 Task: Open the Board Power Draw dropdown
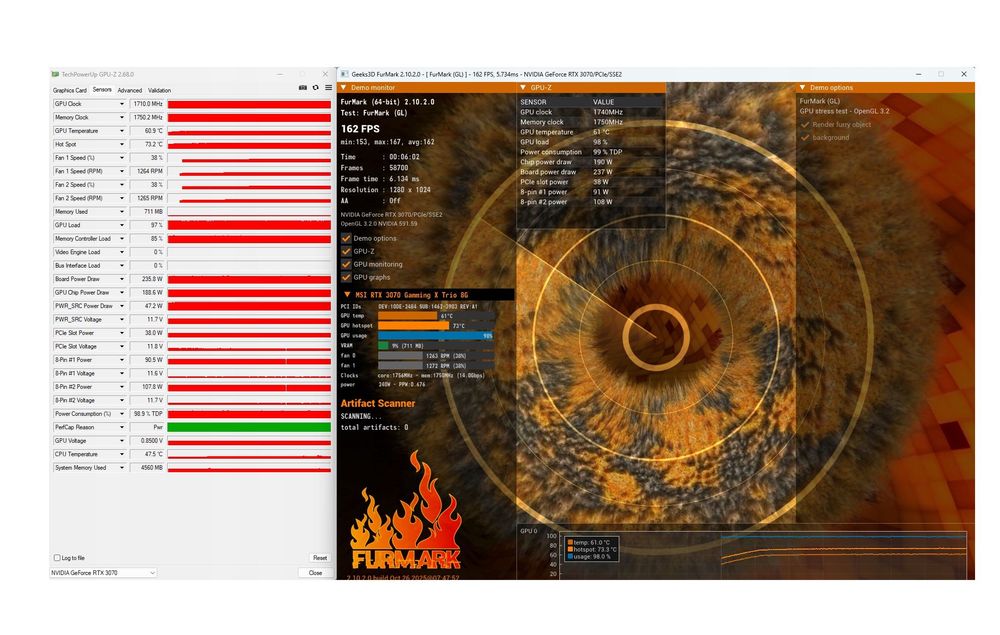coord(121,279)
